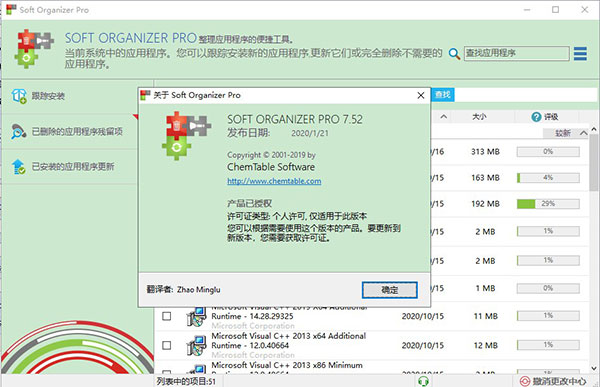Viewport: 600px width, 387px height.
Task: Click Microsoft Visual C++ 2013 x86 Minimum row
Action: (371, 368)
